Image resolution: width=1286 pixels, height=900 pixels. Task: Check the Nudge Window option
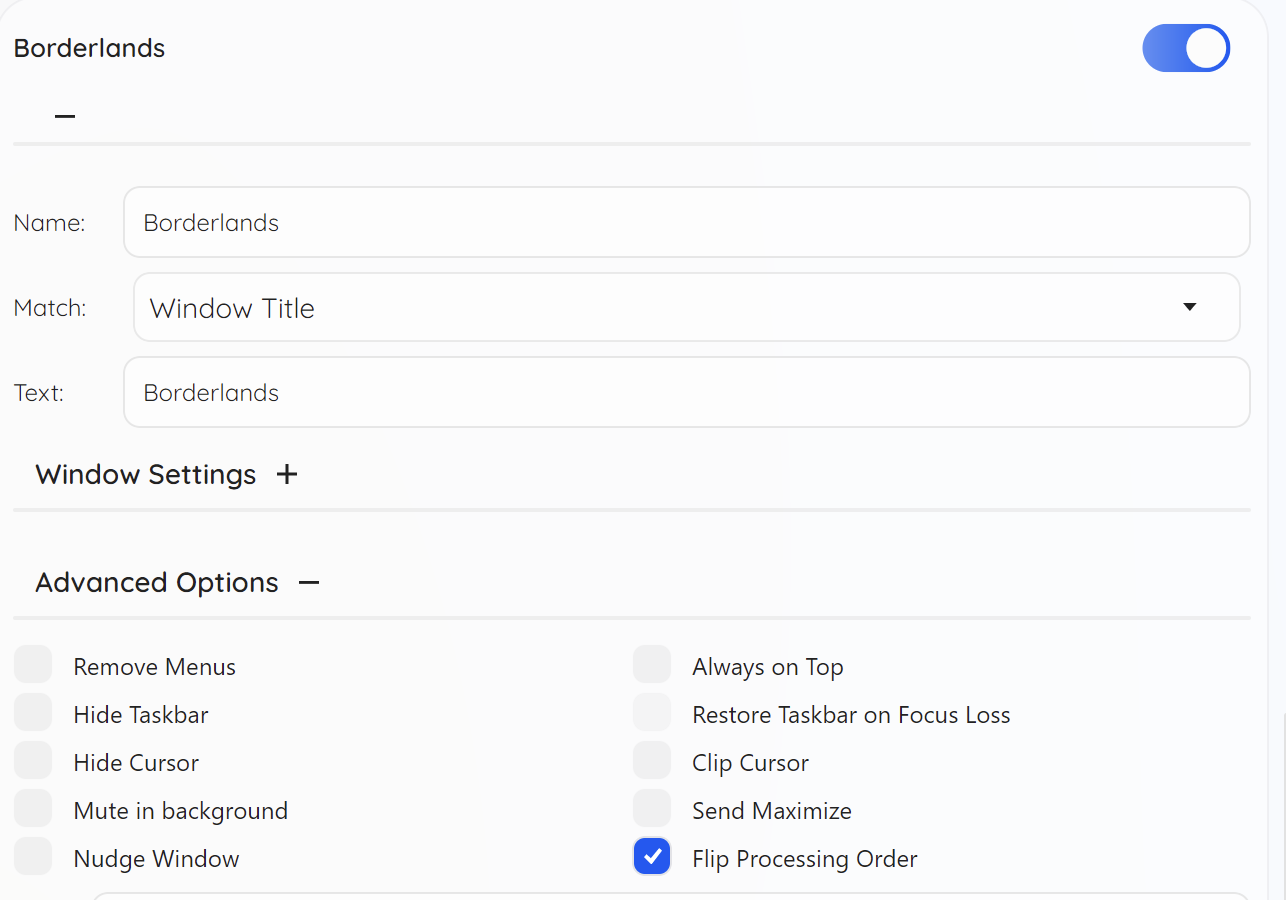pyautogui.click(x=33, y=857)
